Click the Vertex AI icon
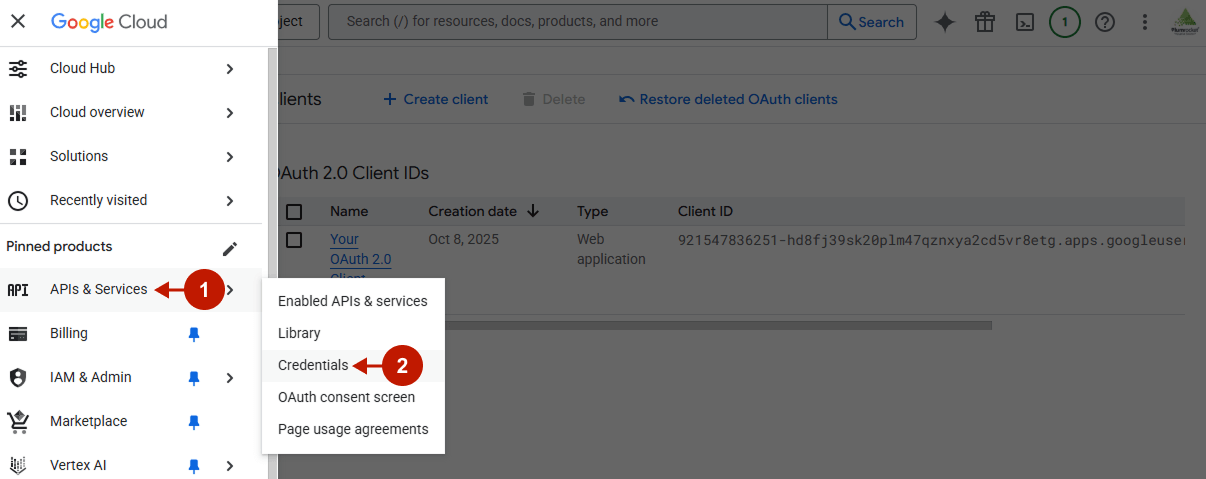This screenshot has width=1206, height=479. [x=18, y=465]
